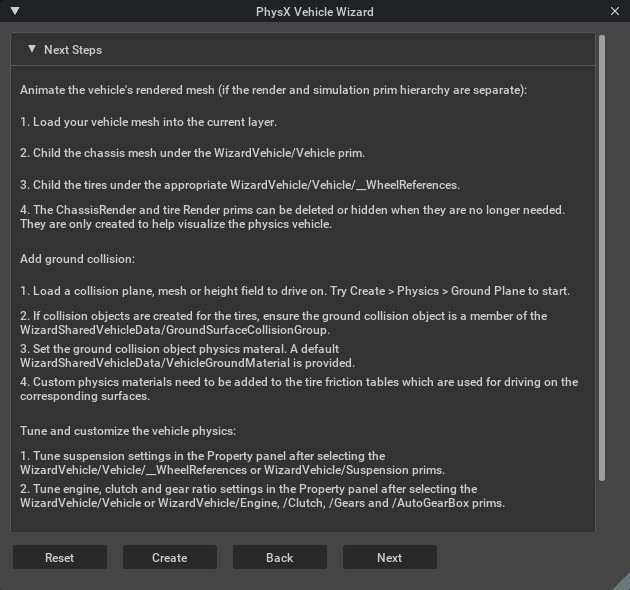Go to previous page with Back
Image resolution: width=630 pixels, height=590 pixels.
pos(279,557)
